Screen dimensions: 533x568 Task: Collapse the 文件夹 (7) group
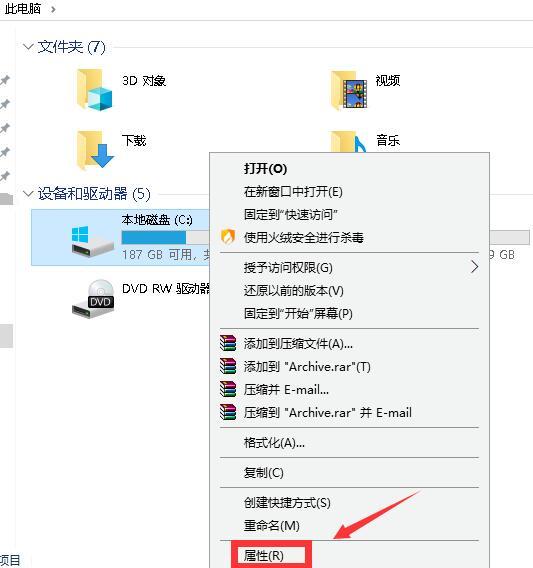coord(28,47)
